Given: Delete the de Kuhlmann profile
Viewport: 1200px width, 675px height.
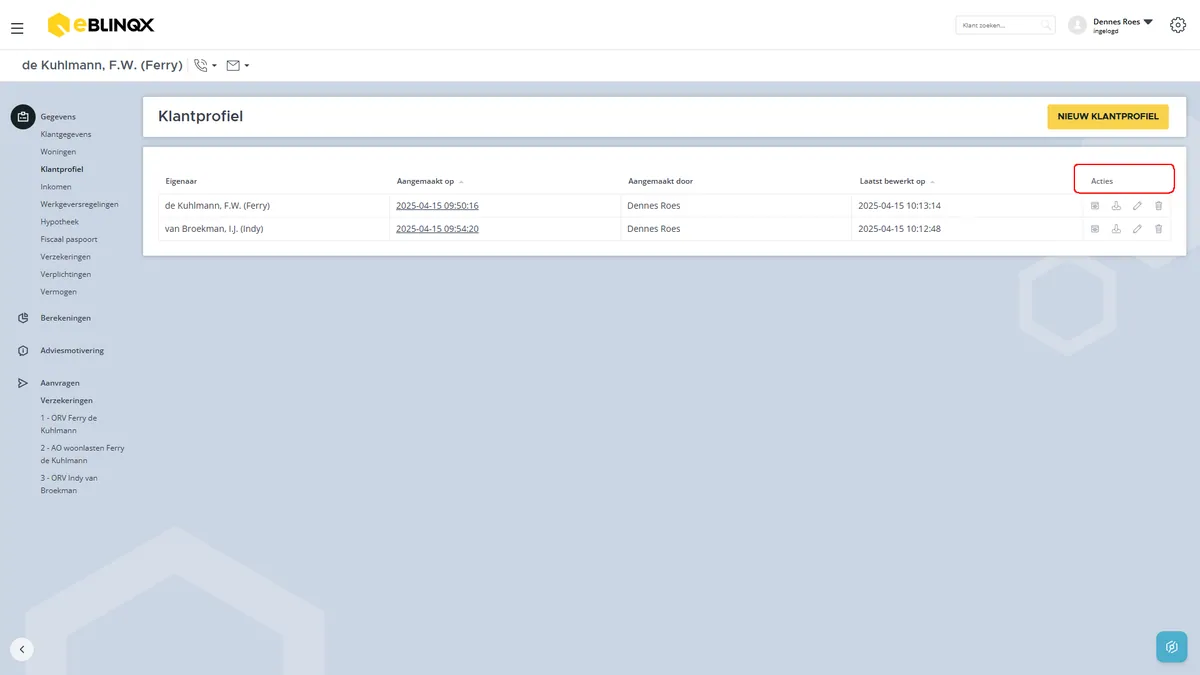Looking at the screenshot, I should point(1158,206).
